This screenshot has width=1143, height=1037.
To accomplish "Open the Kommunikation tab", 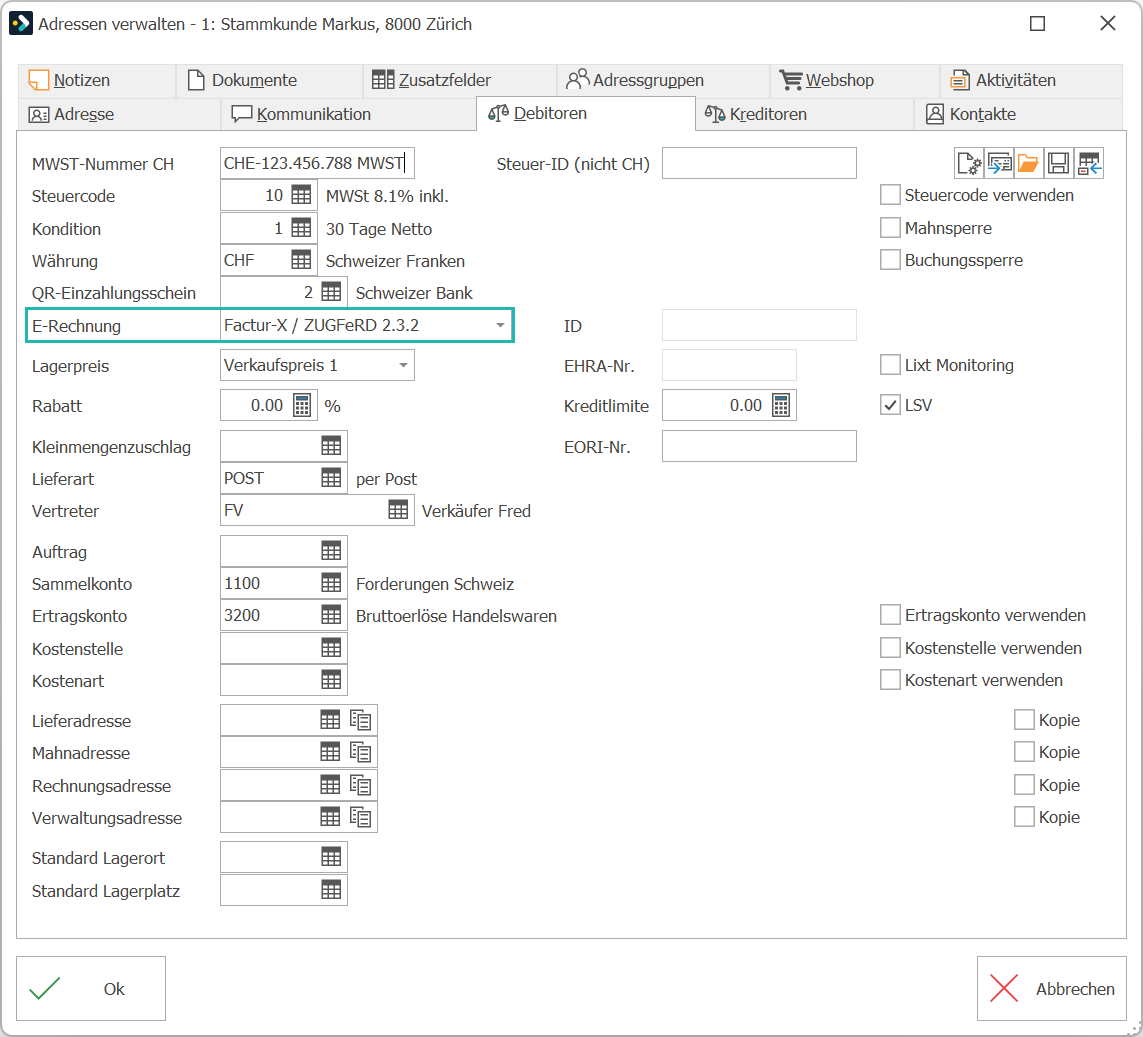I will [348, 114].
